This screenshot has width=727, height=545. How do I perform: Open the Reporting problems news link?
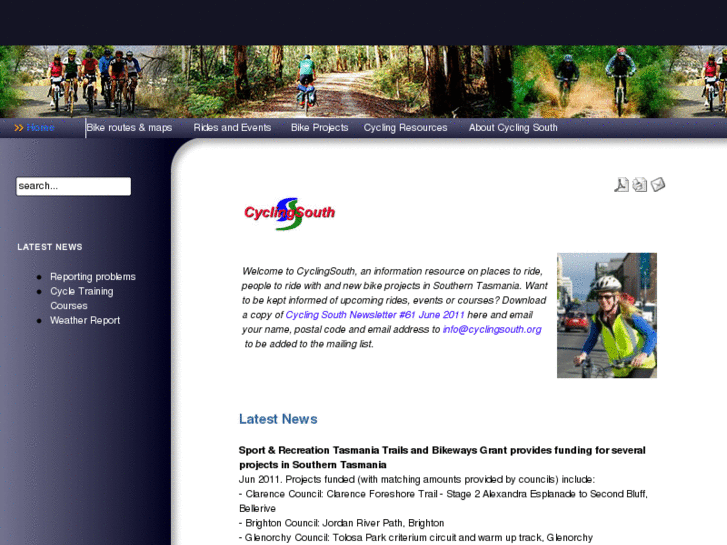tap(93, 276)
